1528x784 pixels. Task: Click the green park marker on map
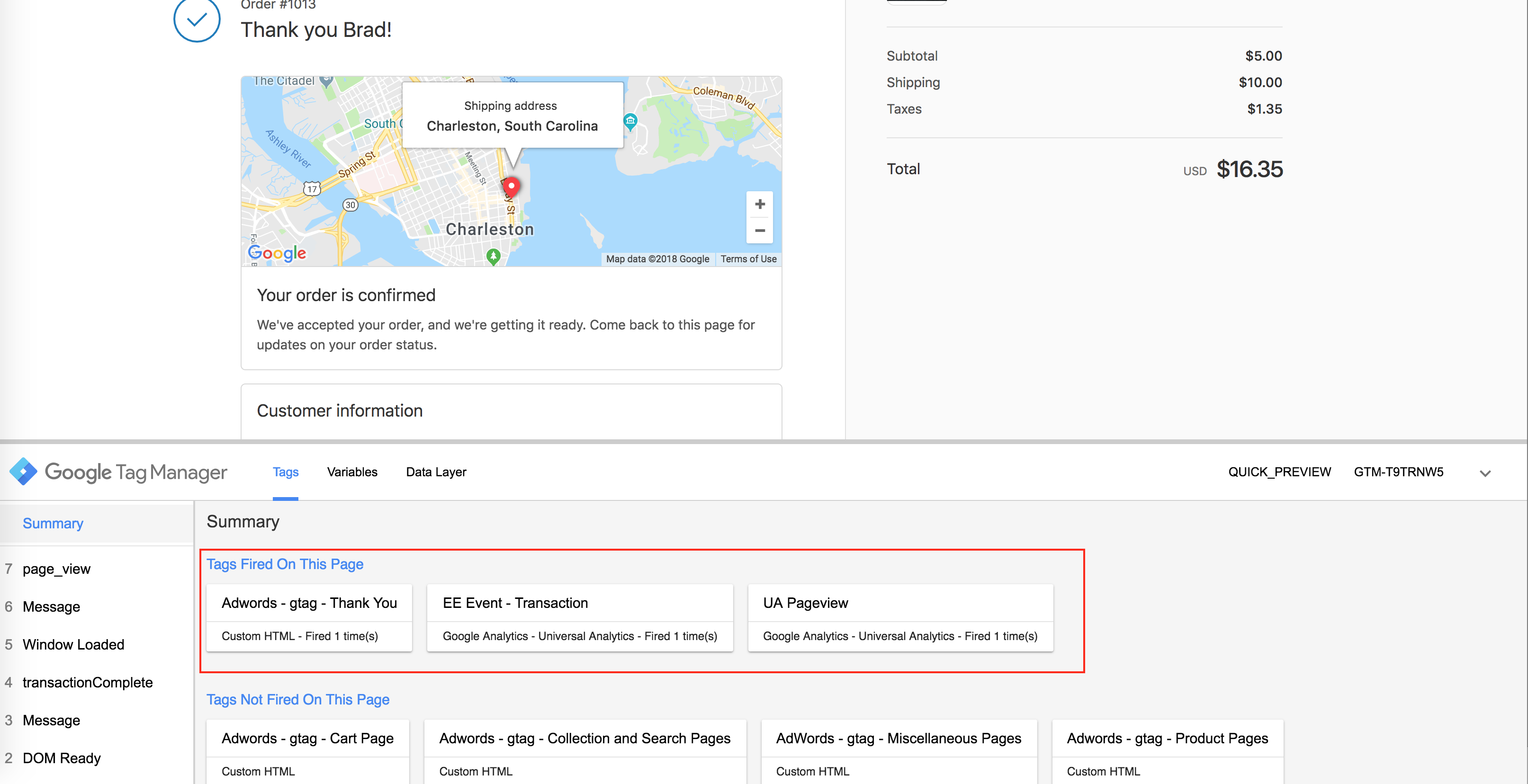494,256
